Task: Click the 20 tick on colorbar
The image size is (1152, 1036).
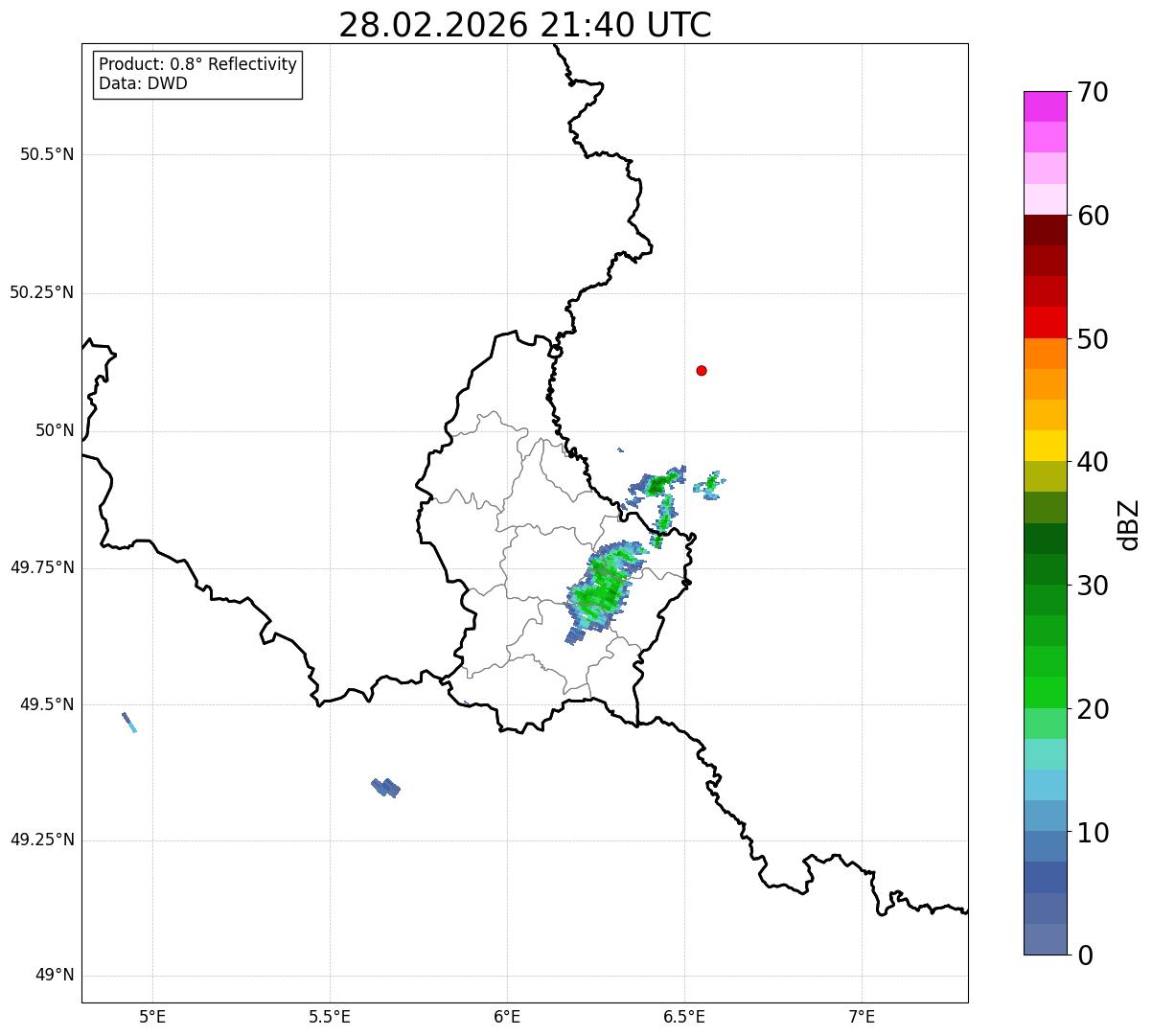Action: click(x=1093, y=709)
